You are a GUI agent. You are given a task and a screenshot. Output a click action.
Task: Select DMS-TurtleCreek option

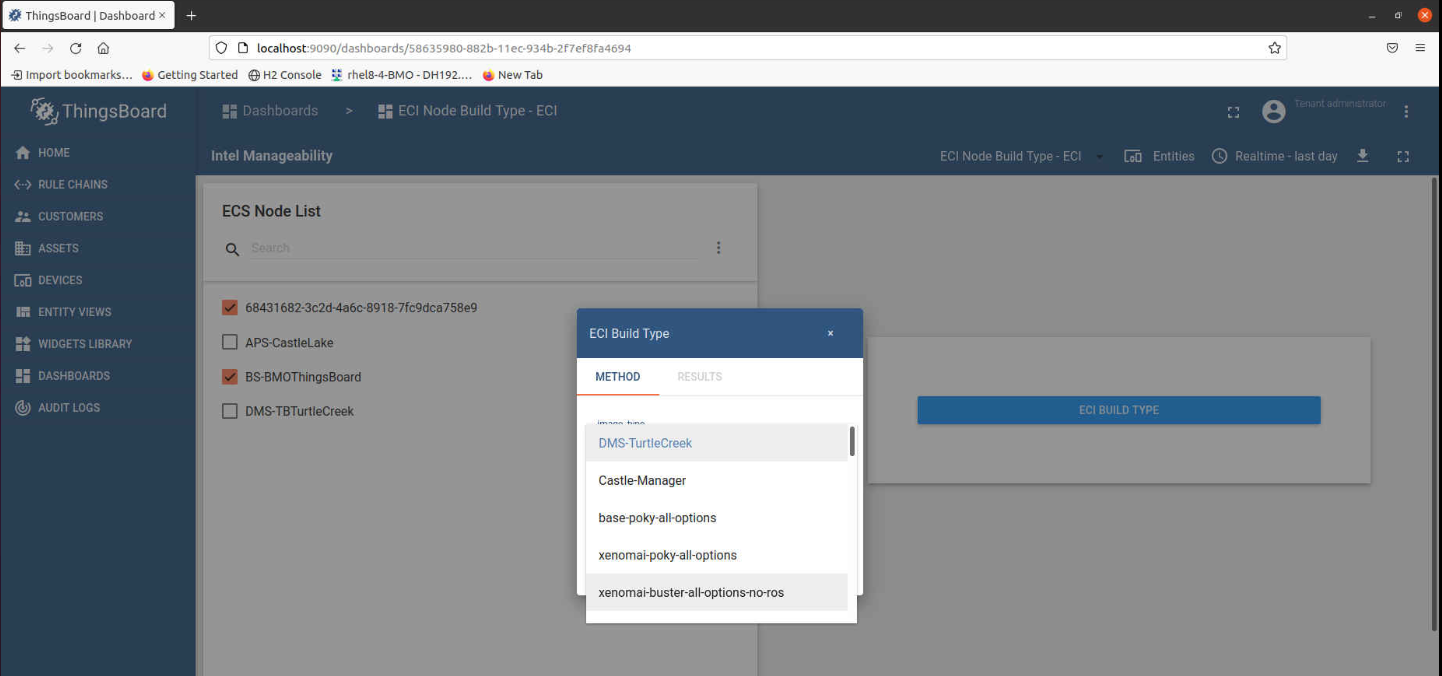pyautogui.click(x=717, y=443)
